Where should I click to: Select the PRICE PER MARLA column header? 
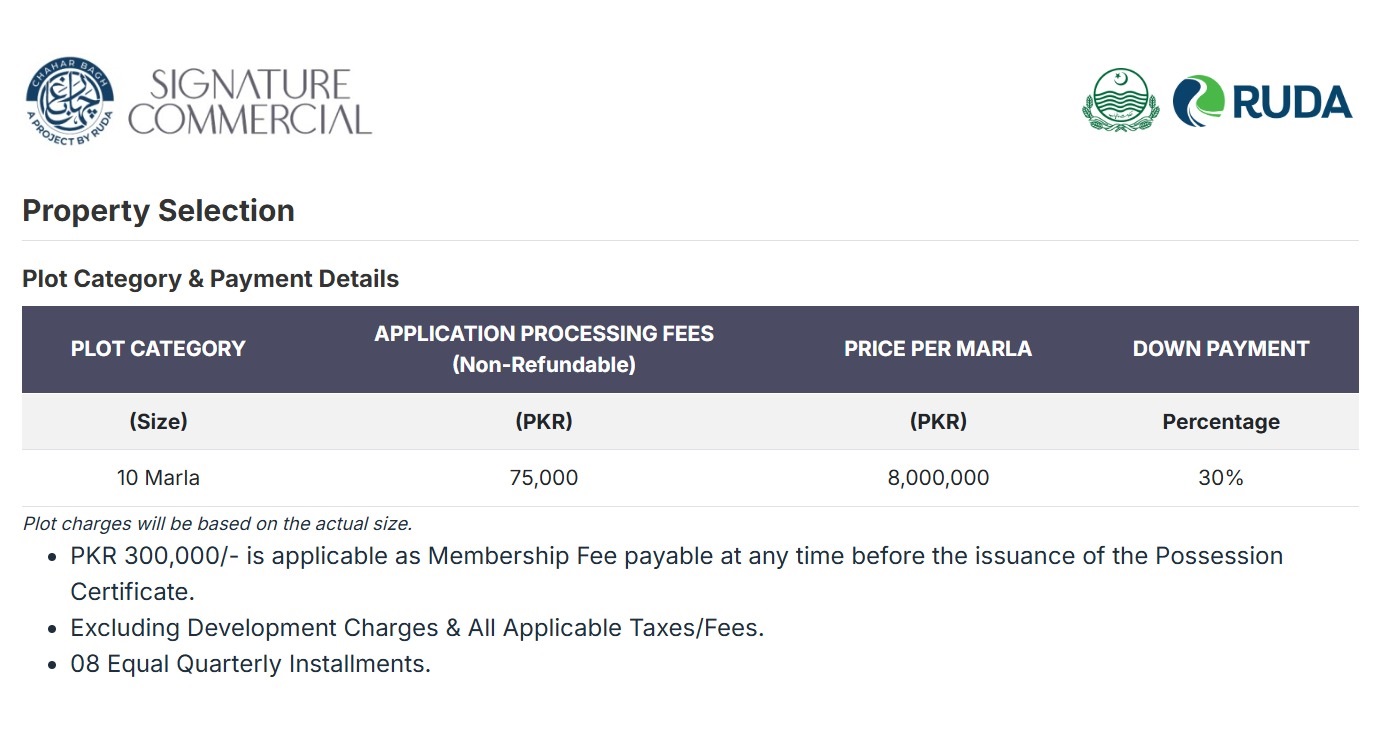click(938, 349)
